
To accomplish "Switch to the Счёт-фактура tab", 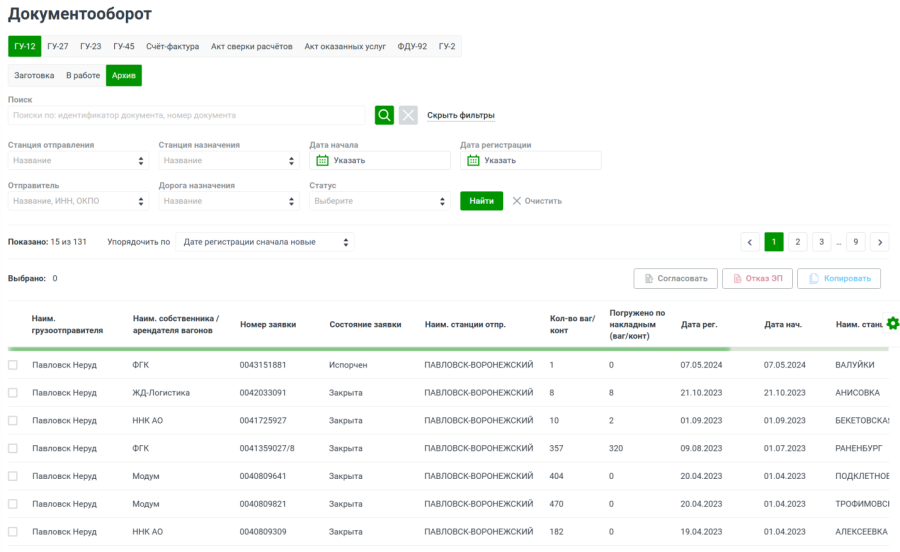I will [172, 46].
